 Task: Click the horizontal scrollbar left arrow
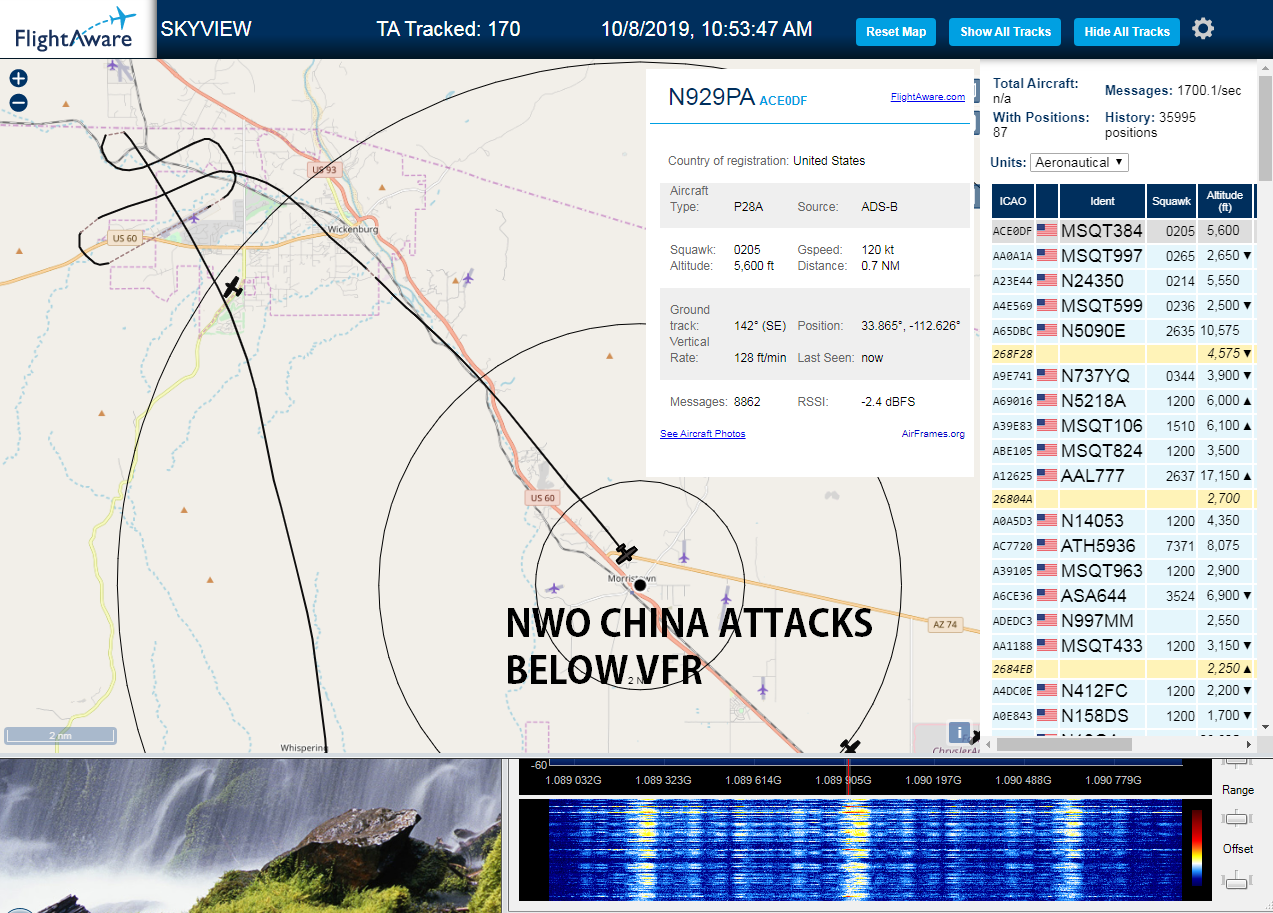tap(989, 744)
